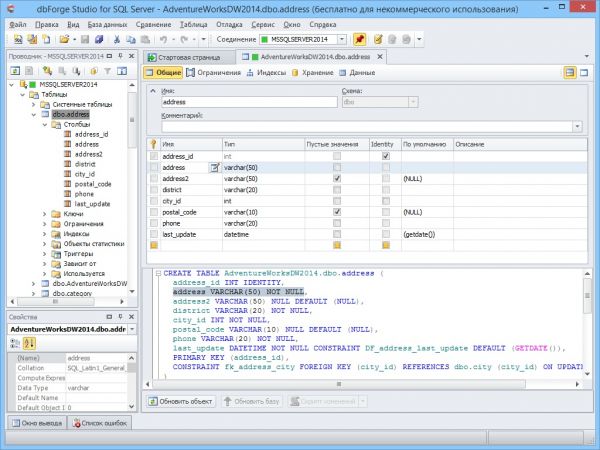The width and height of the screenshot is (600, 450).
Task: Uncheck nullable checkbox for address2 column
Action: 337,179
